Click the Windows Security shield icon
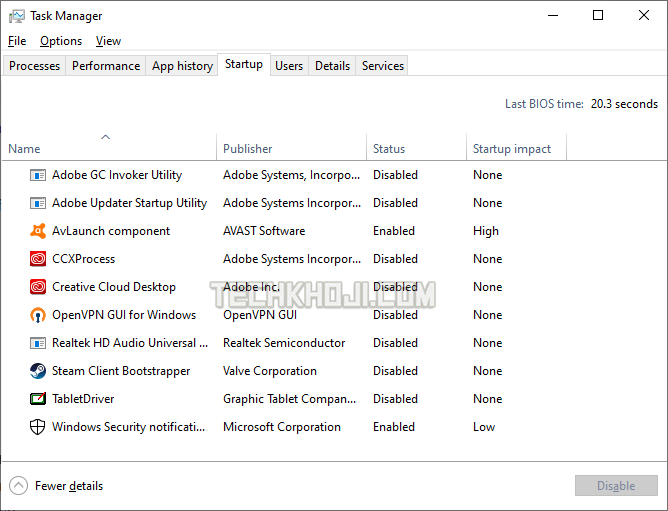This screenshot has height=511, width=668. (37, 427)
